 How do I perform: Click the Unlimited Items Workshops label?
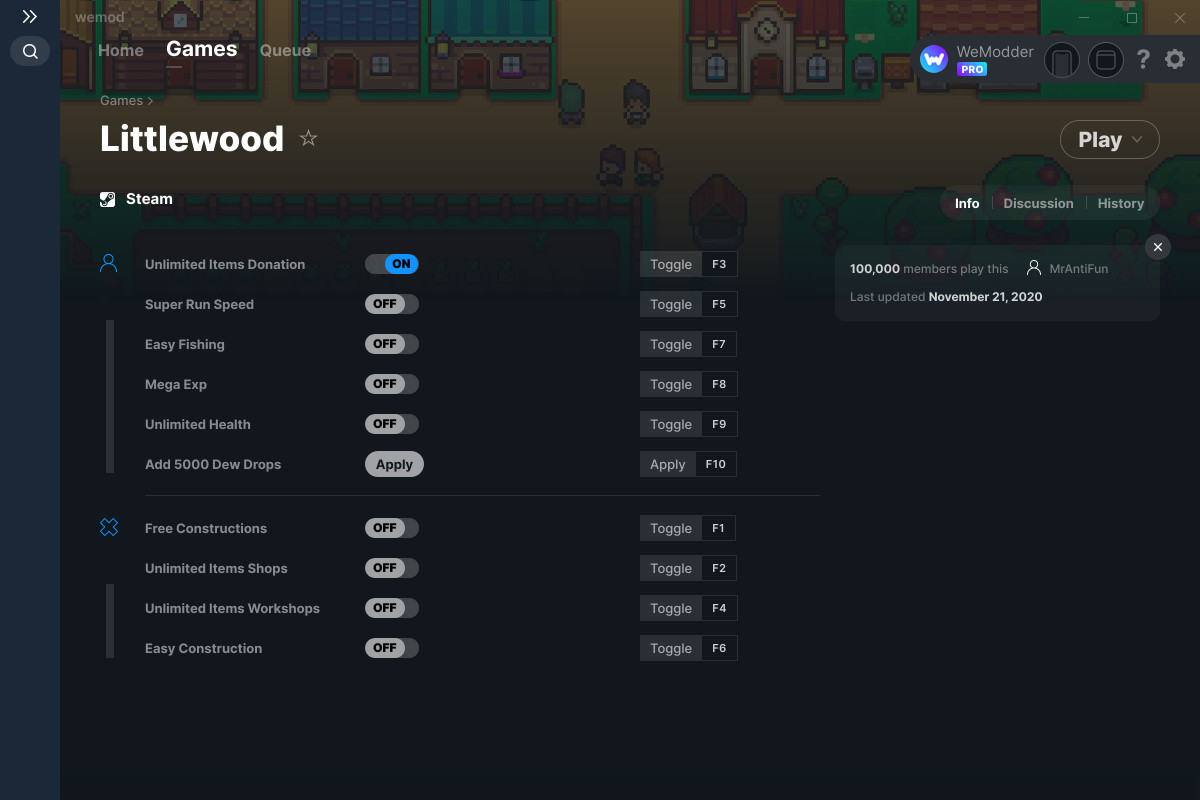click(232, 608)
